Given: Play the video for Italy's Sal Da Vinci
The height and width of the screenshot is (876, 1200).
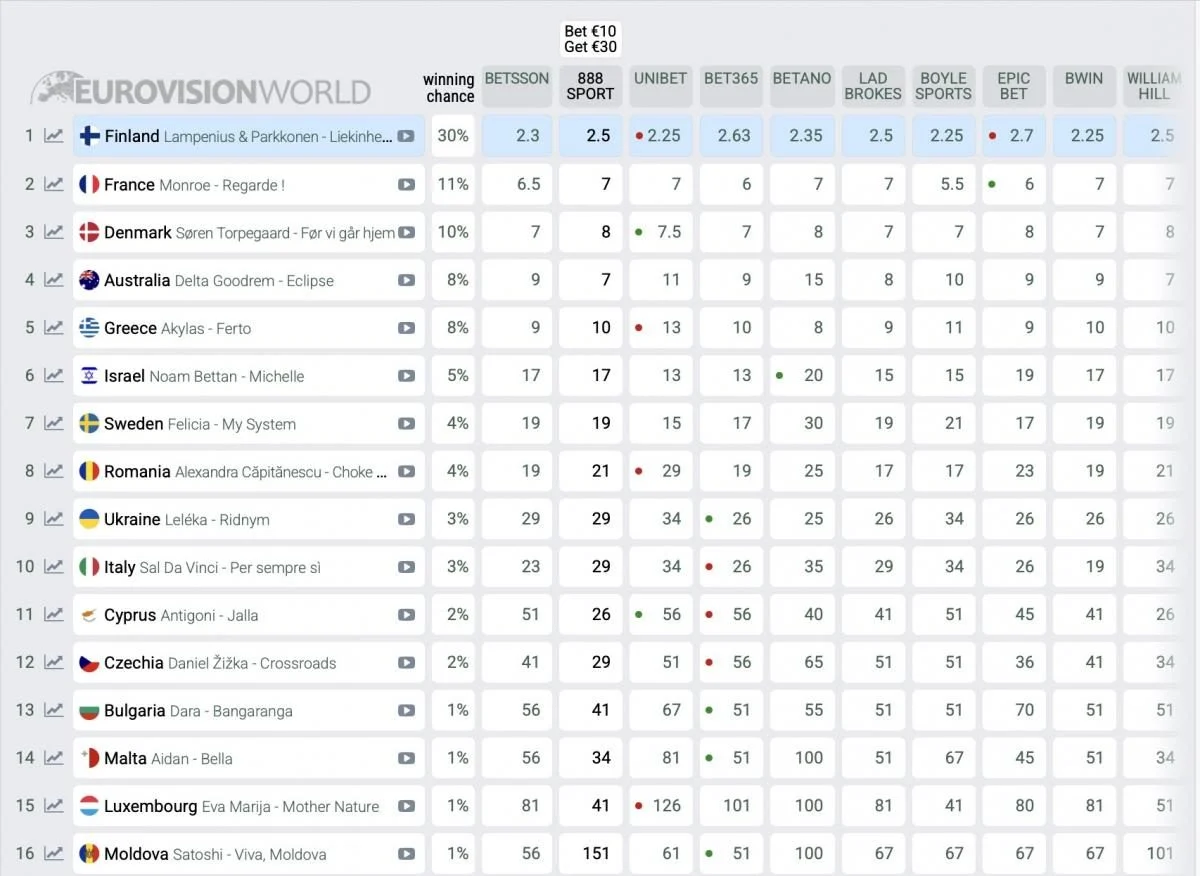Looking at the screenshot, I should (406, 567).
